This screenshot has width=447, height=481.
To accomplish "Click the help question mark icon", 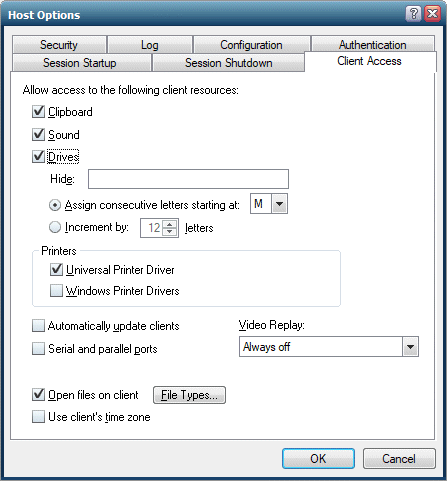I will (413, 14).
